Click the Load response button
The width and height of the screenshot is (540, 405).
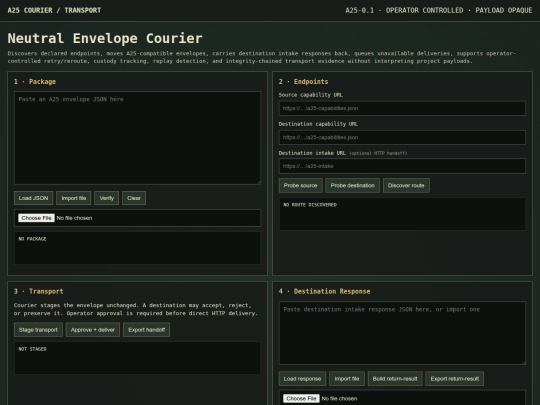(302, 378)
